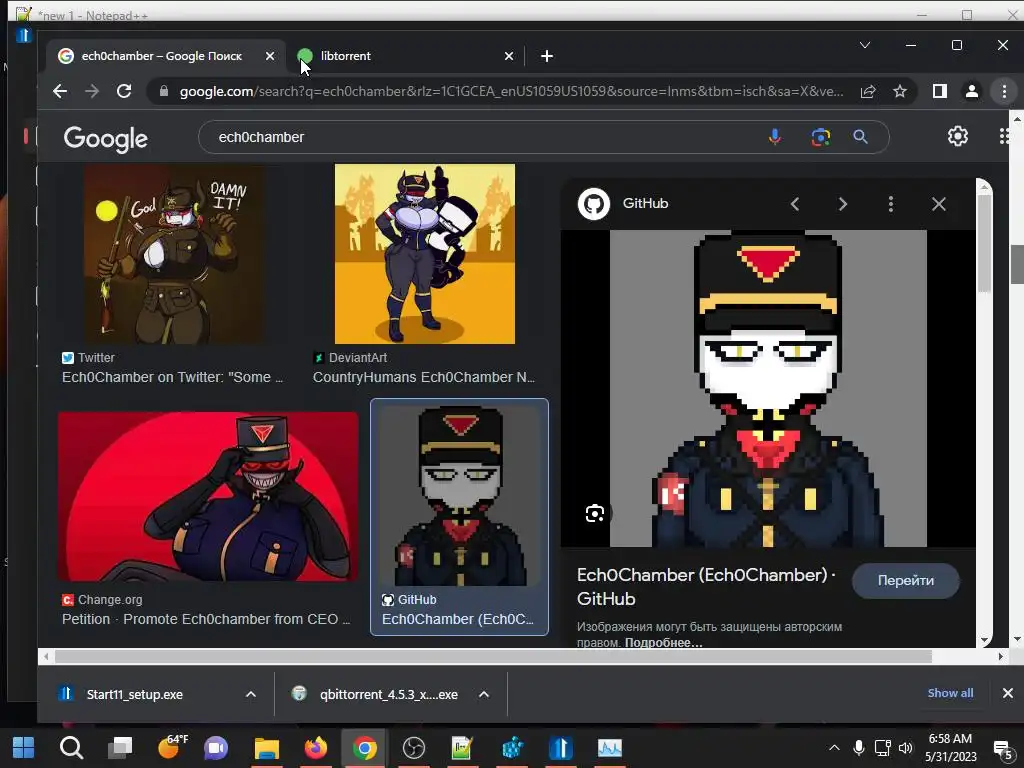Launch Firefox from taskbar

coord(315,748)
